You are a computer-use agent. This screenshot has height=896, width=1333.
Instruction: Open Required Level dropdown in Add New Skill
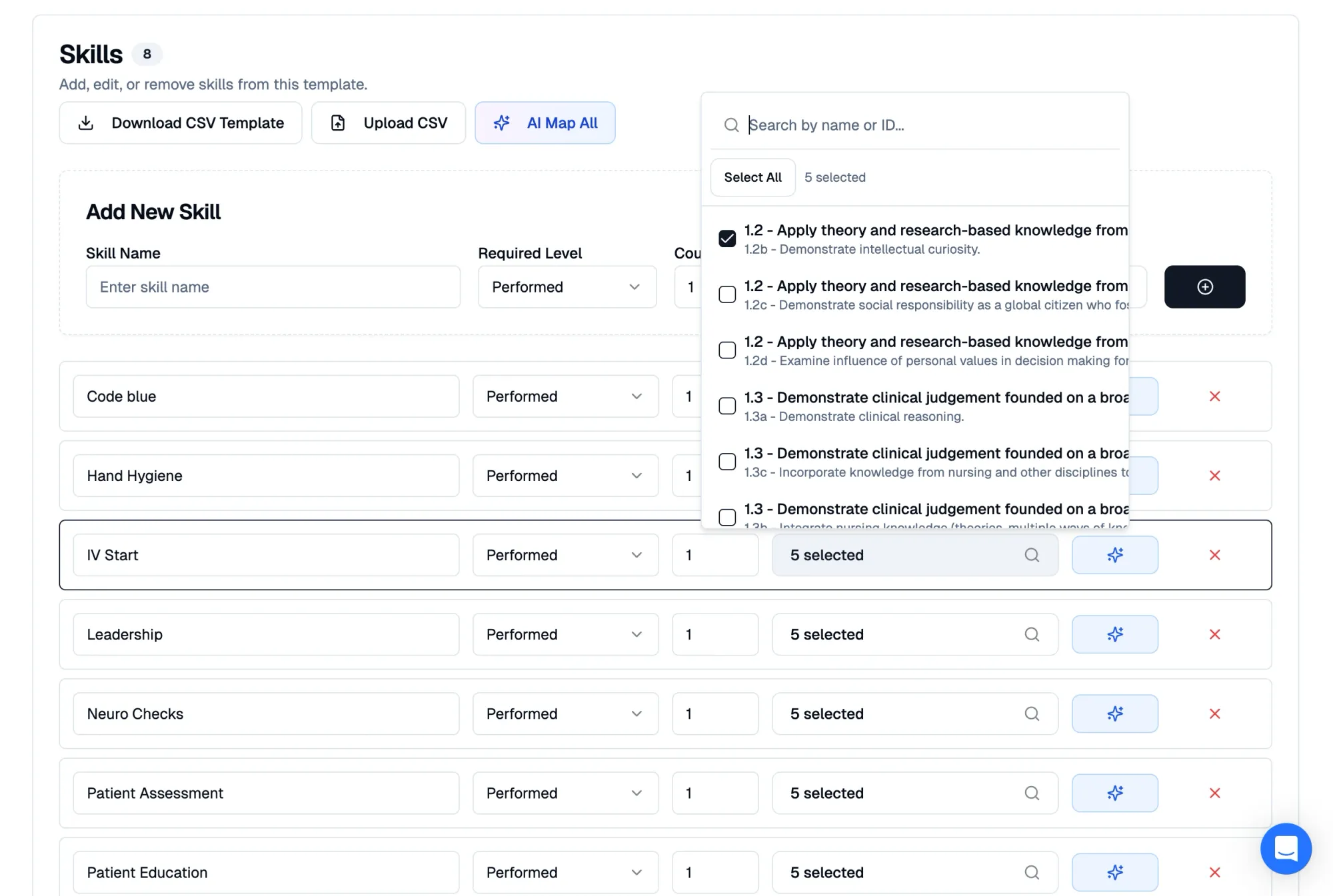click(567, 286)
